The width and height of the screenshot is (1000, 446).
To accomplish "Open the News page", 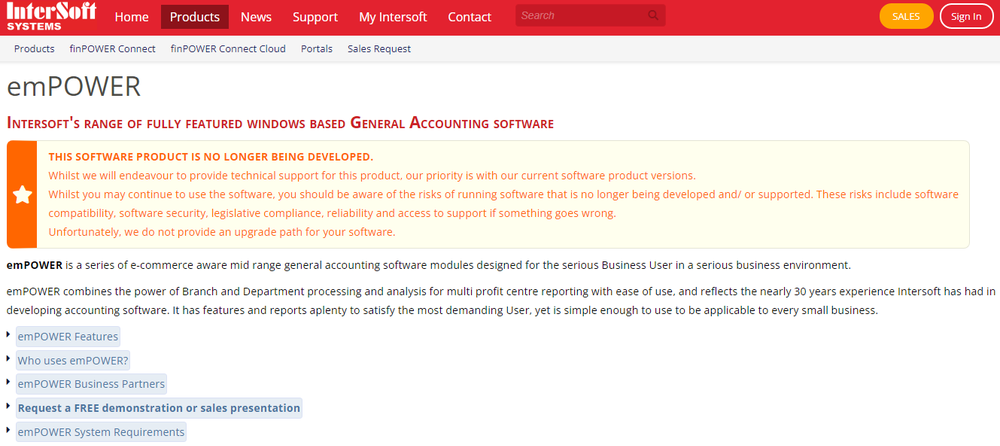I will 256,17.
